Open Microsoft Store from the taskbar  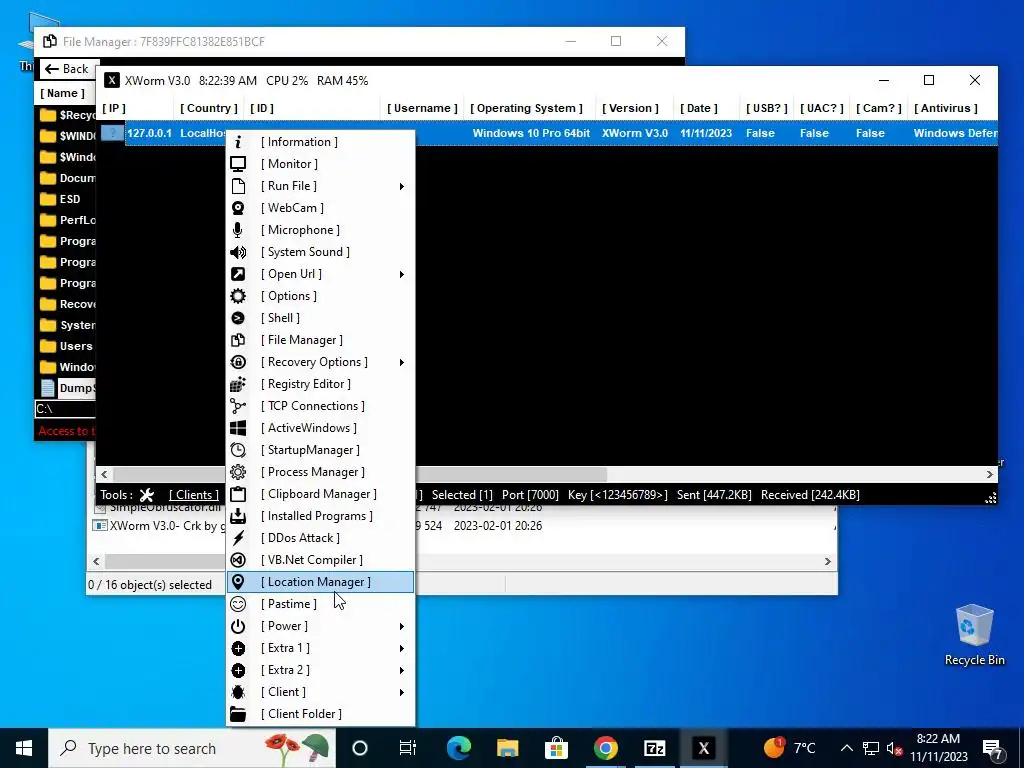pos(556,748)
